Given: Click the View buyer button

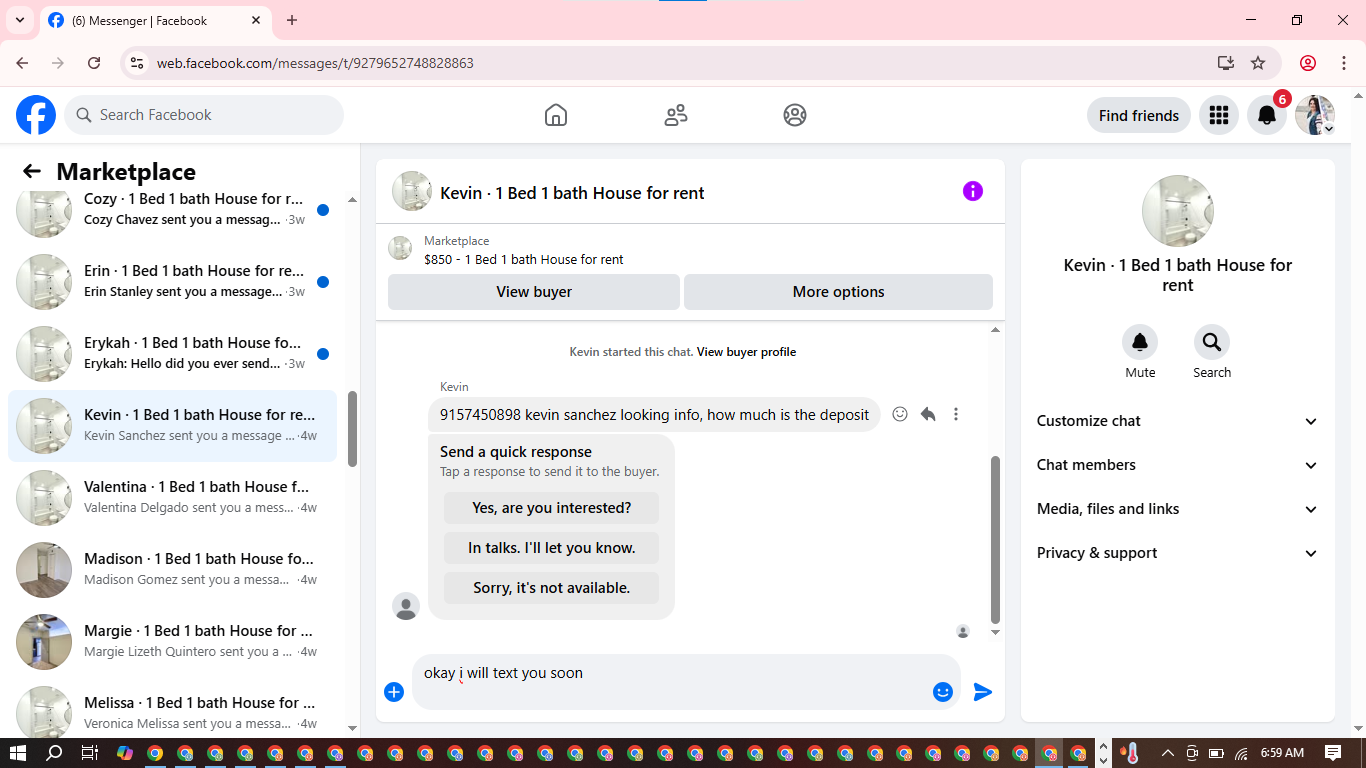Looking at the screenshot, I should click(534, 292).
